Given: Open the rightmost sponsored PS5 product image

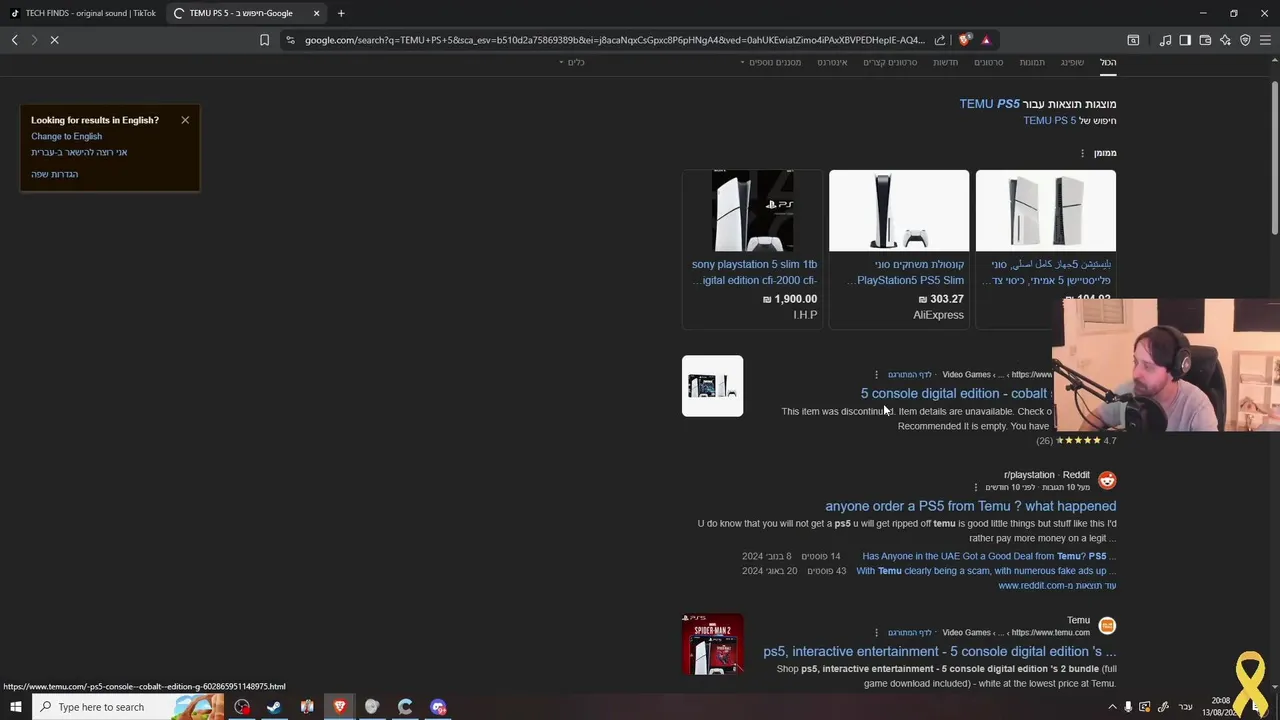Looking at the screenshot, I should (x=1046, y=210).
